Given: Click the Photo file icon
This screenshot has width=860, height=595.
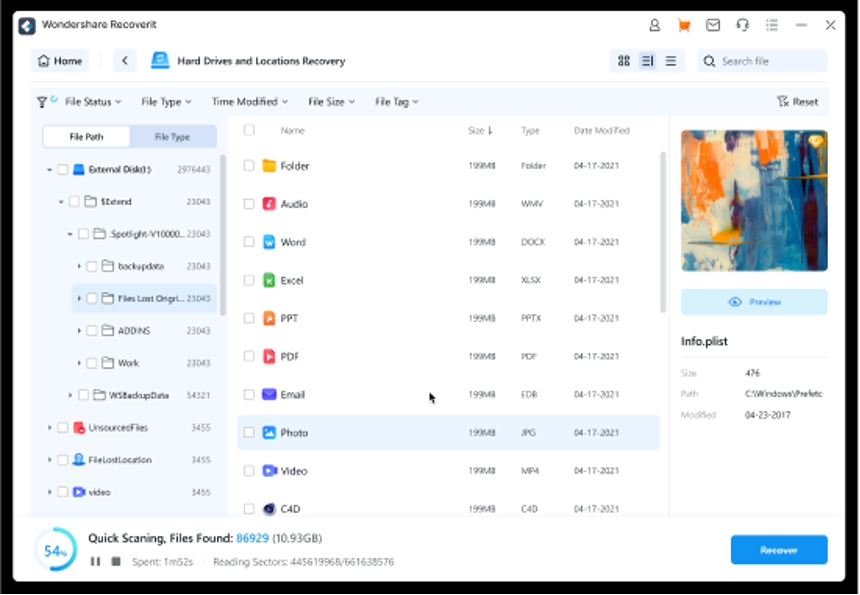Looking at the screenshot, I should [x=269, y=433].
